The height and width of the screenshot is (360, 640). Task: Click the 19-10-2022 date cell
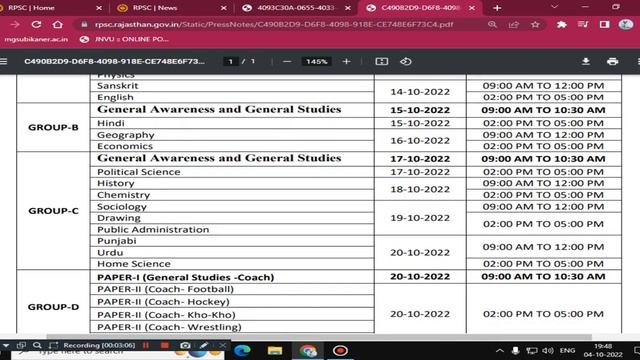click(420, 218)
